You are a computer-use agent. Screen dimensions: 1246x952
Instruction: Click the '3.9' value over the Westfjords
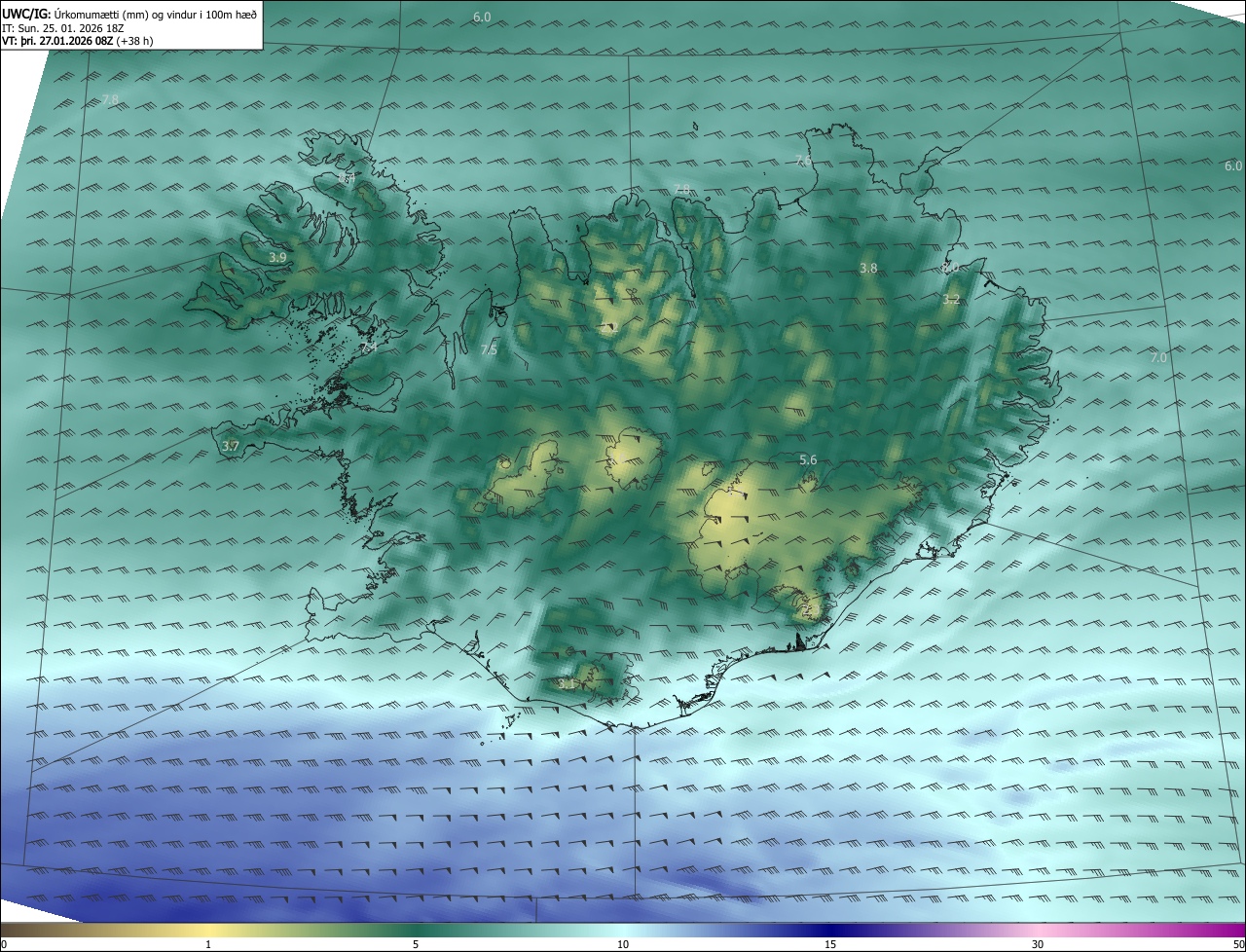pyautogui.click(x=277, y=258)
